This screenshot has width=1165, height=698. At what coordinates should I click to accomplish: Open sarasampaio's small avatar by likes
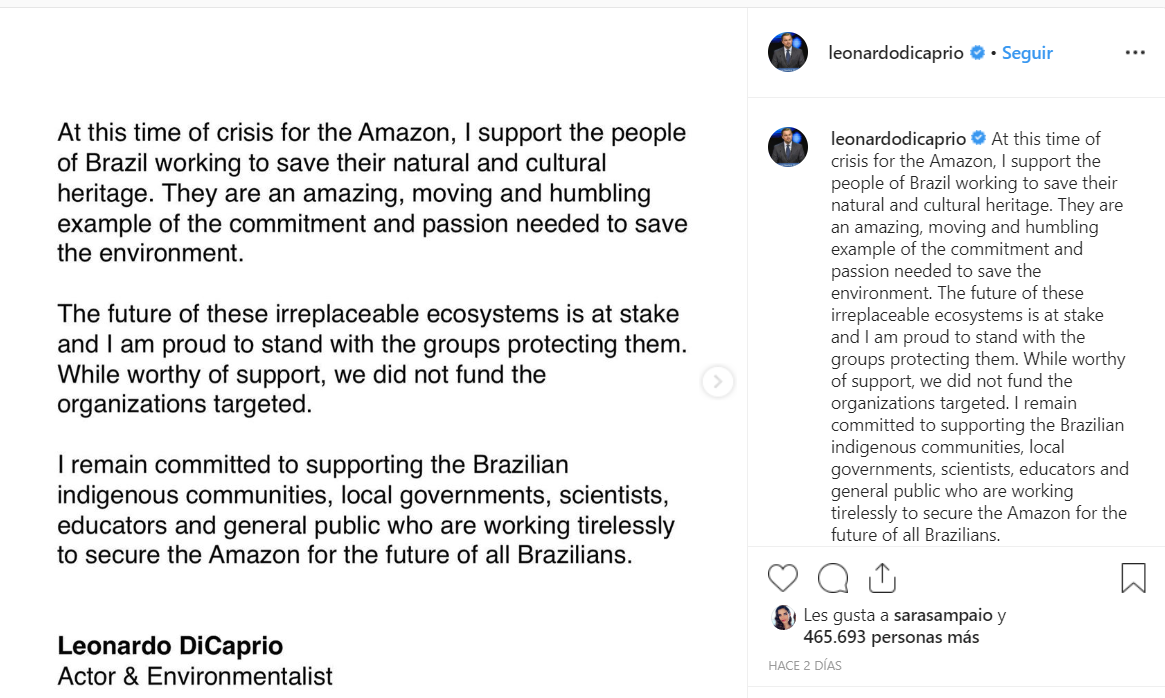click(x=784, y=617)
